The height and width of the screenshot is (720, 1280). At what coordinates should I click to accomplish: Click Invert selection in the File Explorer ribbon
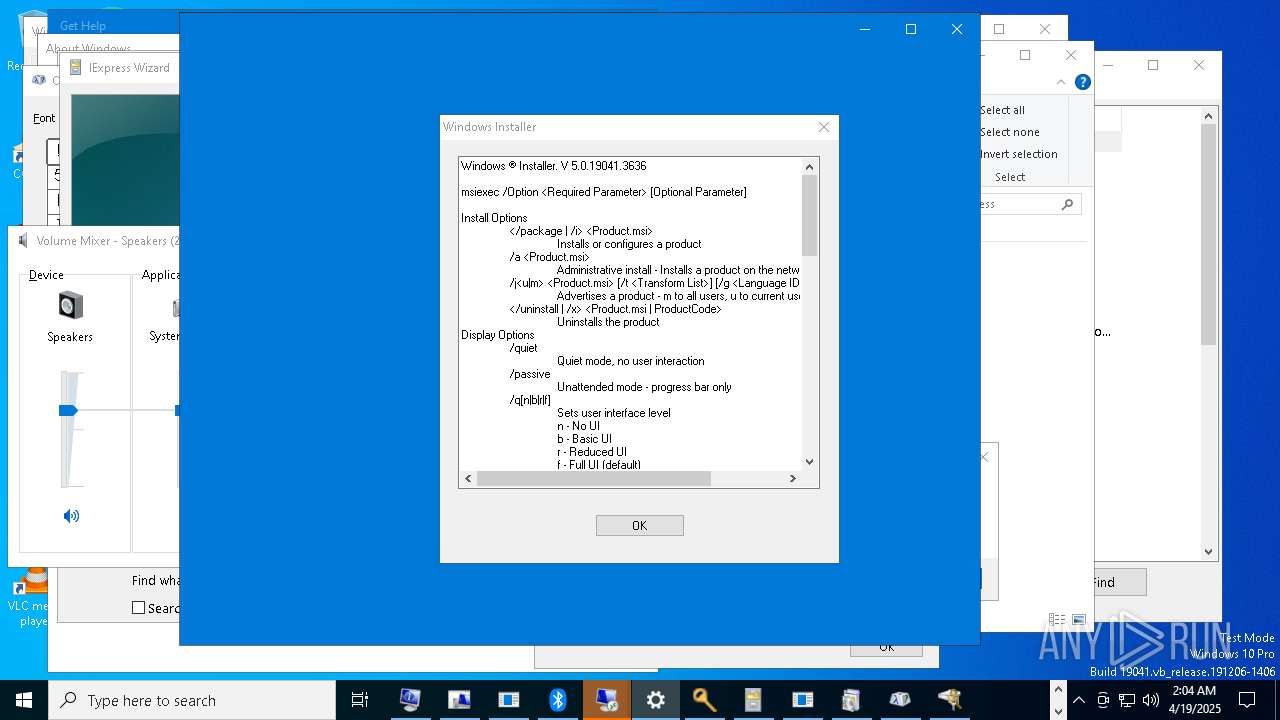click(x=1018, y=154)
